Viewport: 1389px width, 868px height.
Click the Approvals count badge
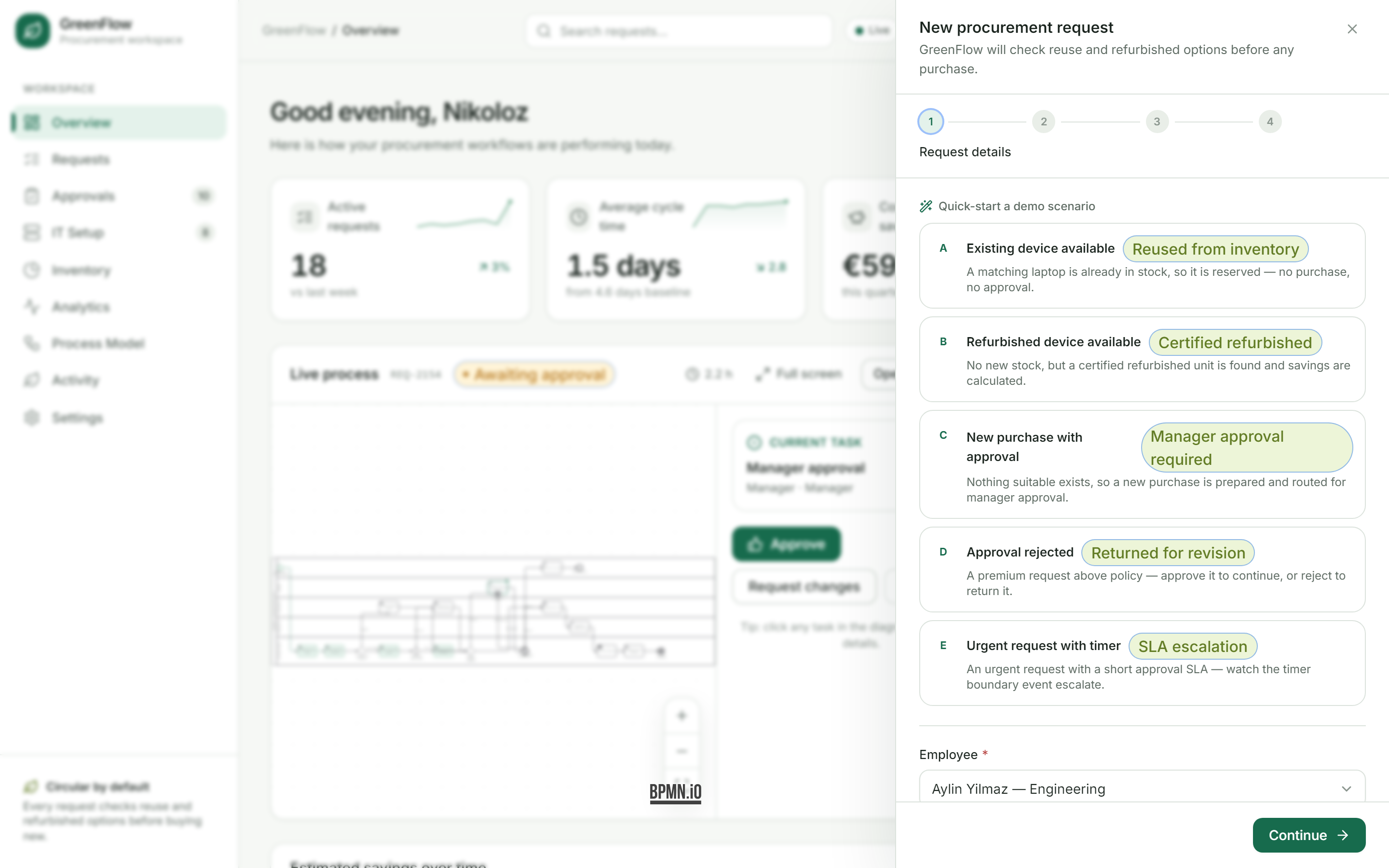203,196
